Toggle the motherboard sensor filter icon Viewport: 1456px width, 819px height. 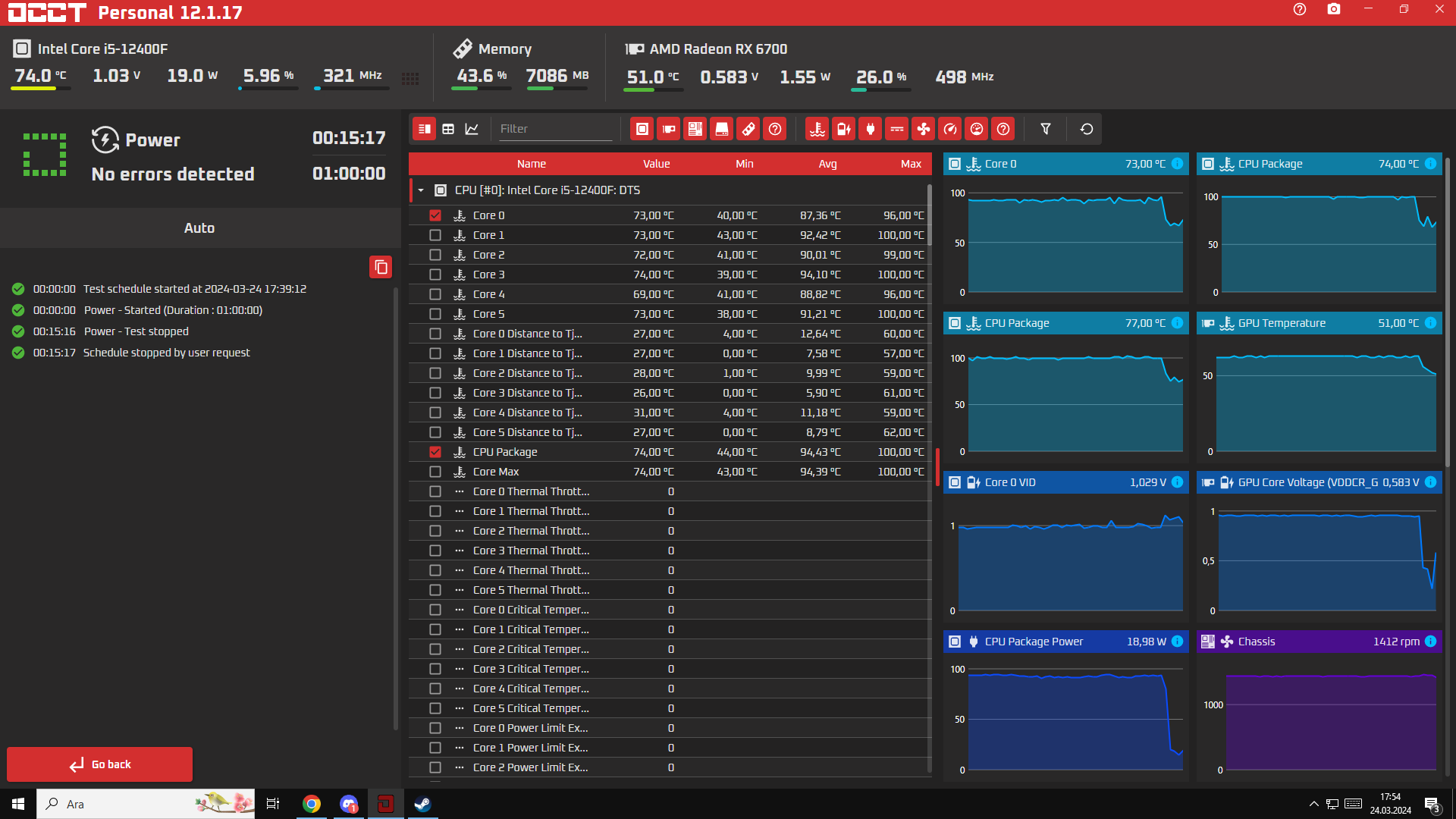(695, 129)
